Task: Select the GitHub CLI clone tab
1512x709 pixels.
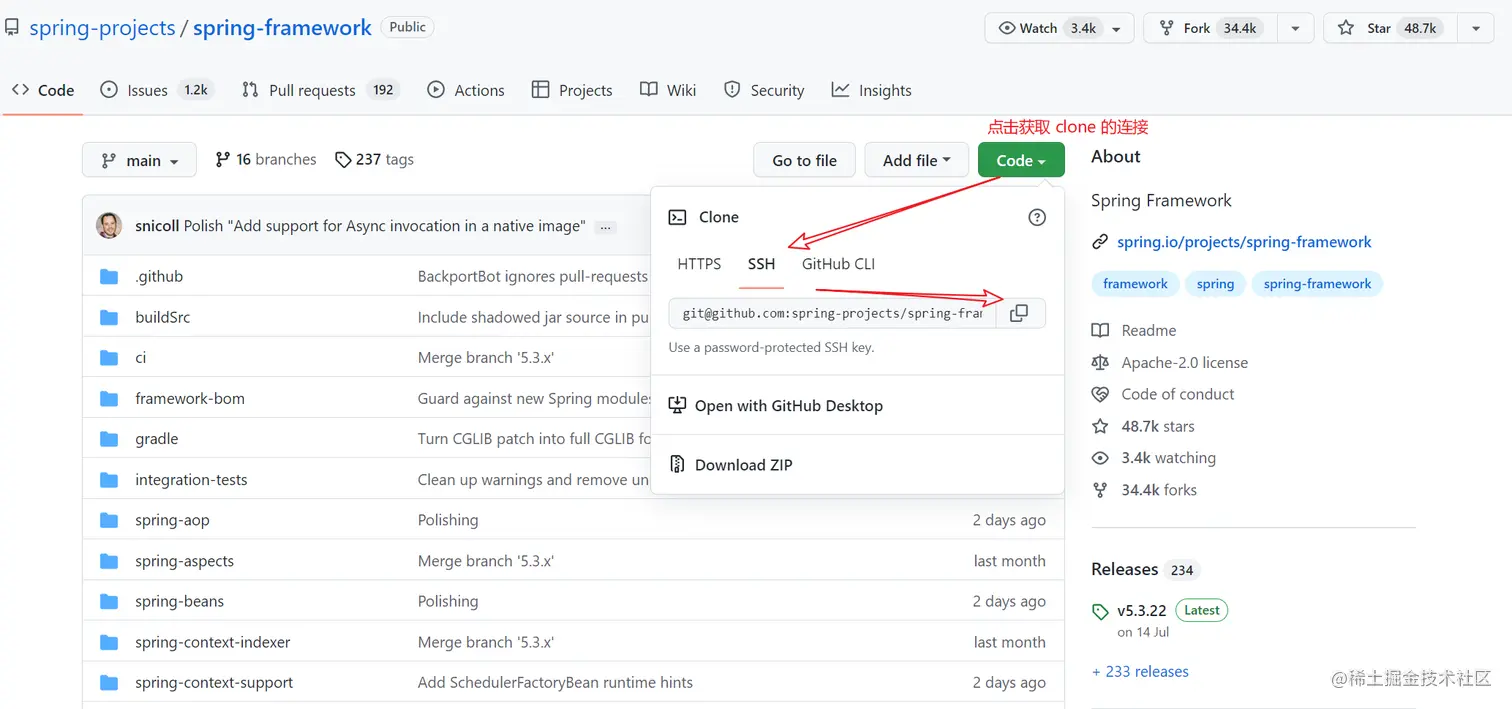Action: (838, 264)
